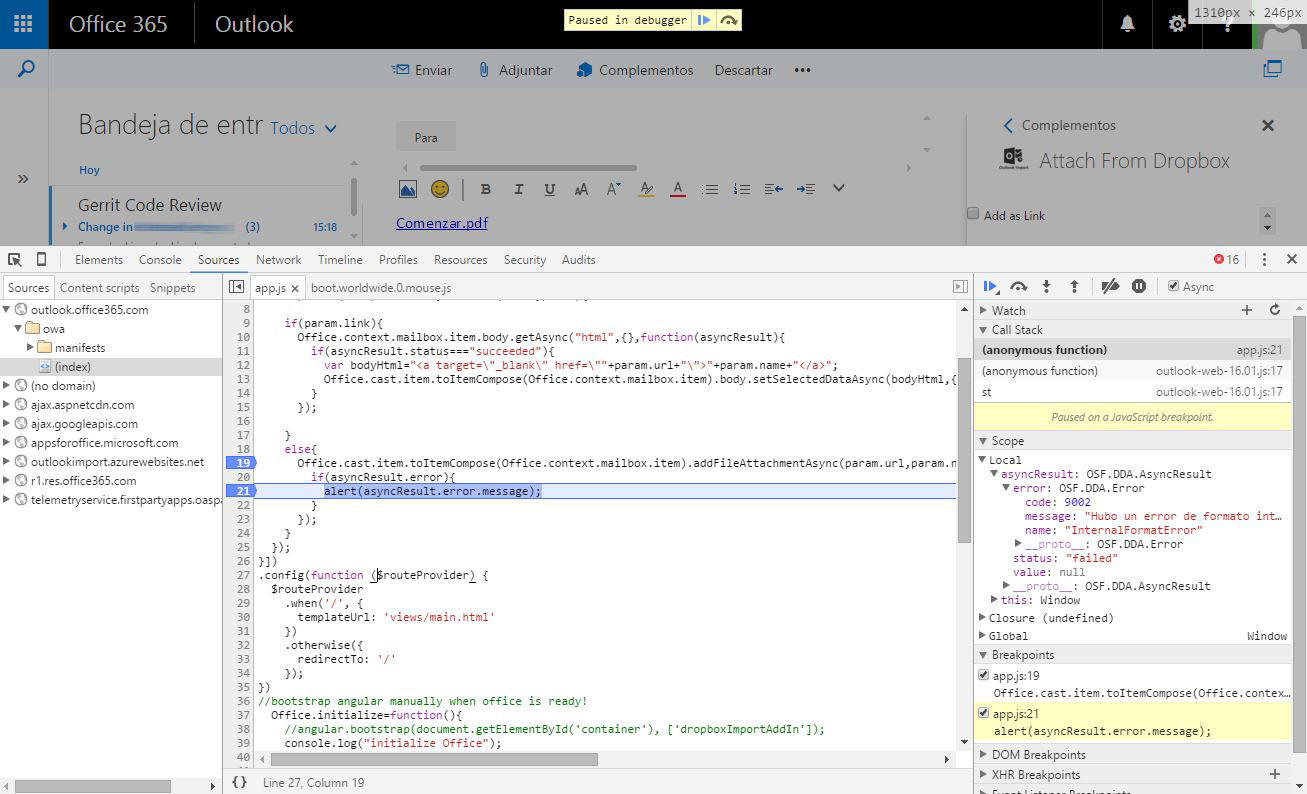Click the Enviar send button
The width and height of the screenshot is (1307, 794).
coord(421,70)
